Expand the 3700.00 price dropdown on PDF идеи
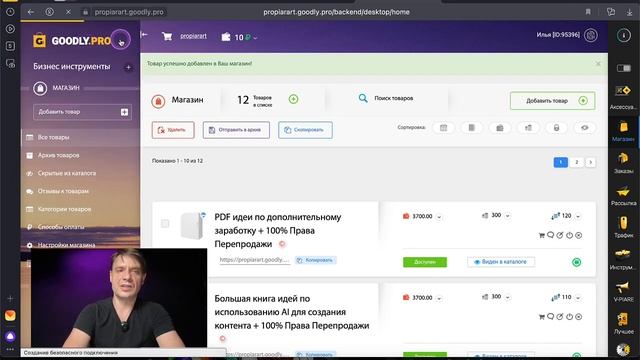This screenshot has height=360, width=640. [439, 217]
